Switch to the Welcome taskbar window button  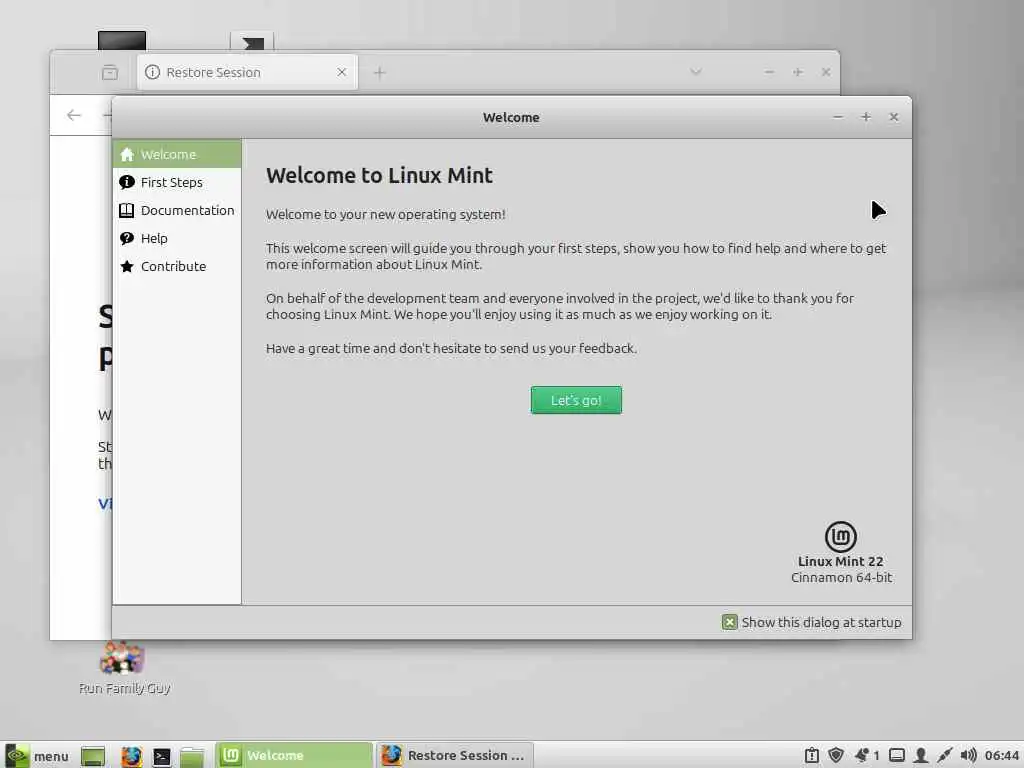tap(294, 756)
